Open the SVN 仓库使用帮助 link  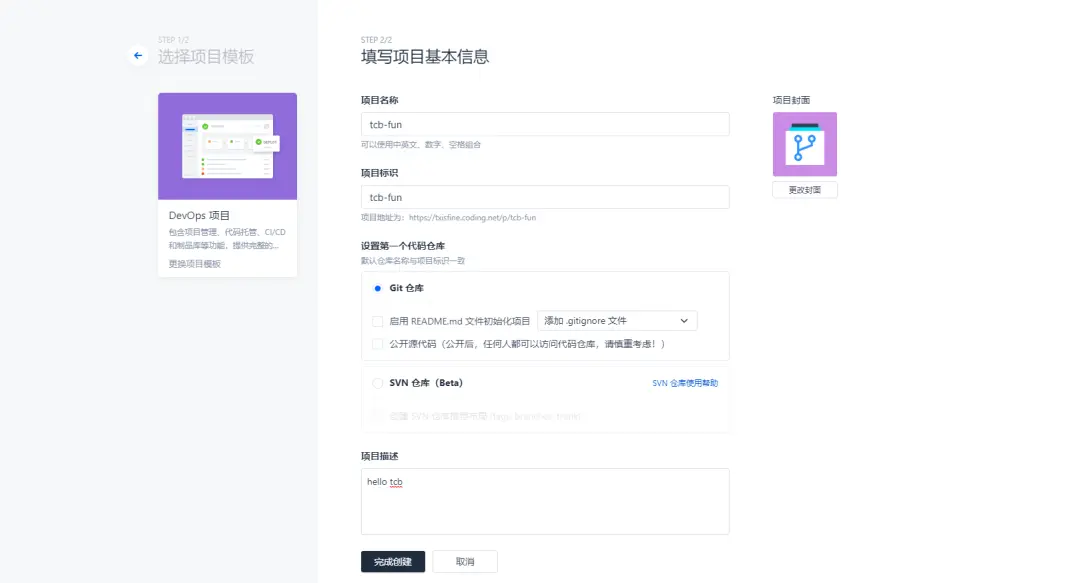(685, 383)
